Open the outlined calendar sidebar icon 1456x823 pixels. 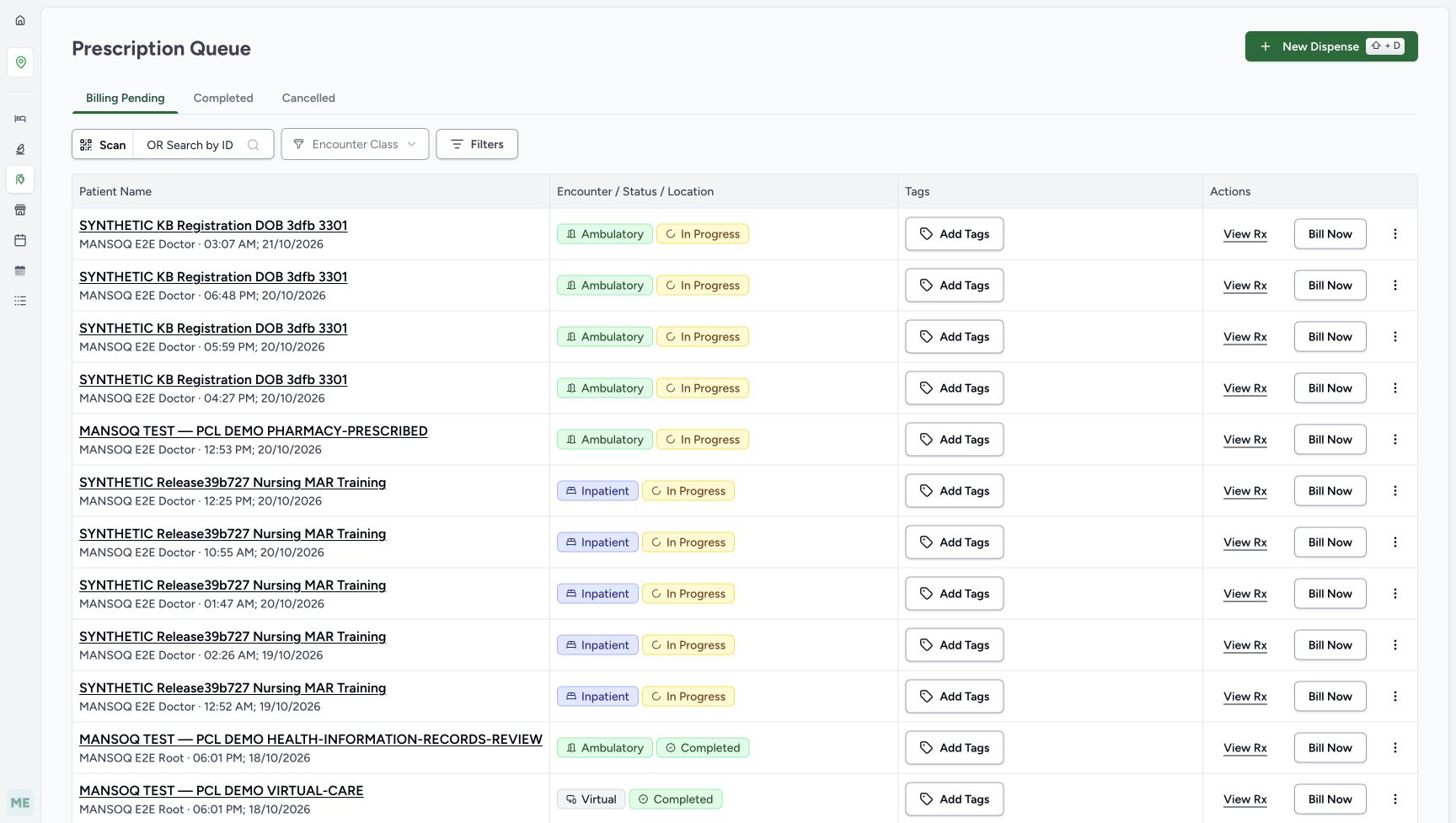(x=20, y=240)
